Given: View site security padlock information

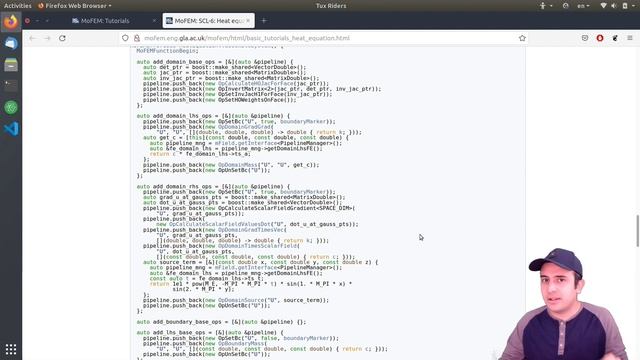Looking at the screenshot, I should coord(137,38).
